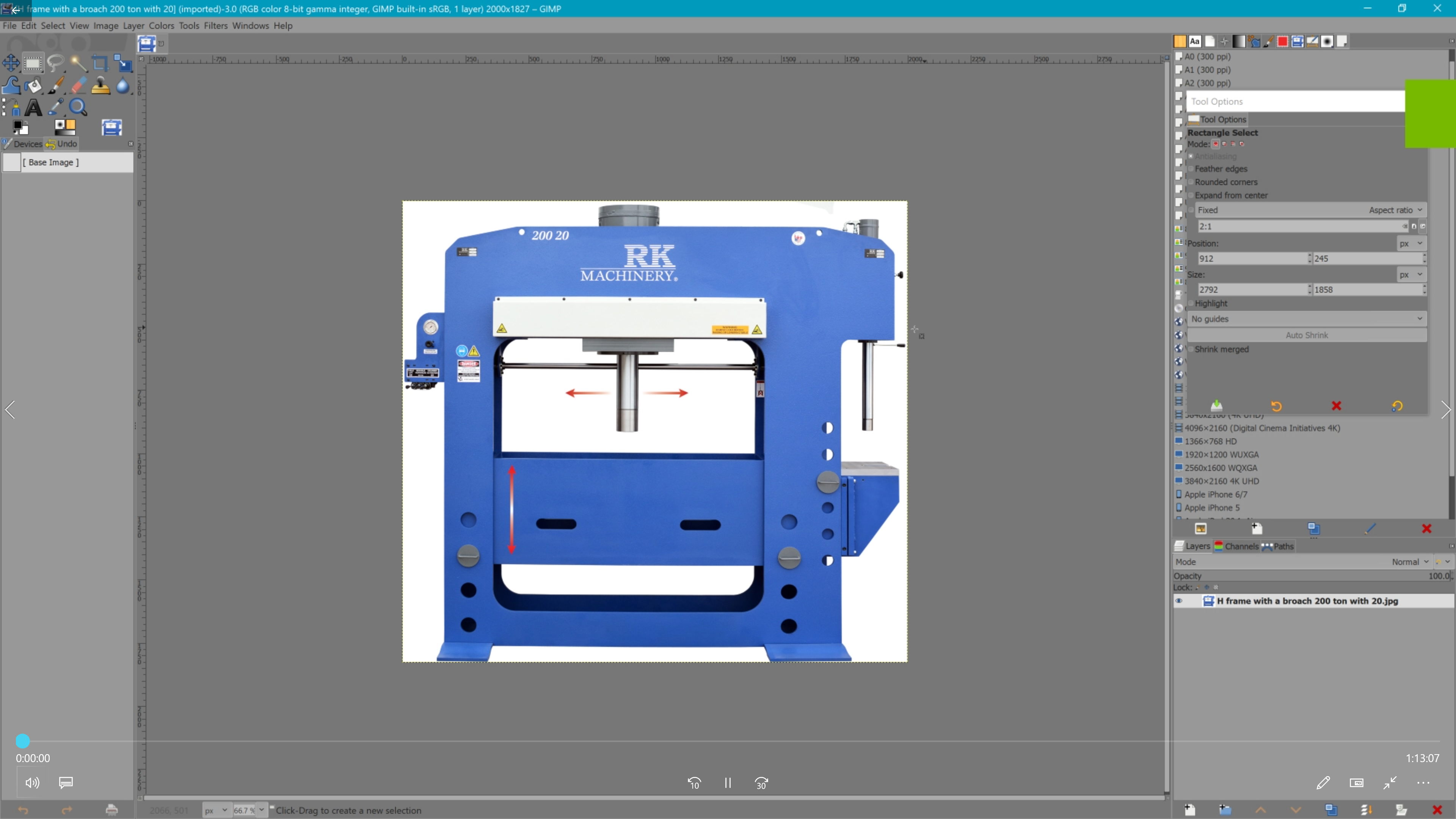The image size is (1456, 819).
Task: Select the Bucket Fill tool
Action: pyautogui.click(x=33, y=85)
